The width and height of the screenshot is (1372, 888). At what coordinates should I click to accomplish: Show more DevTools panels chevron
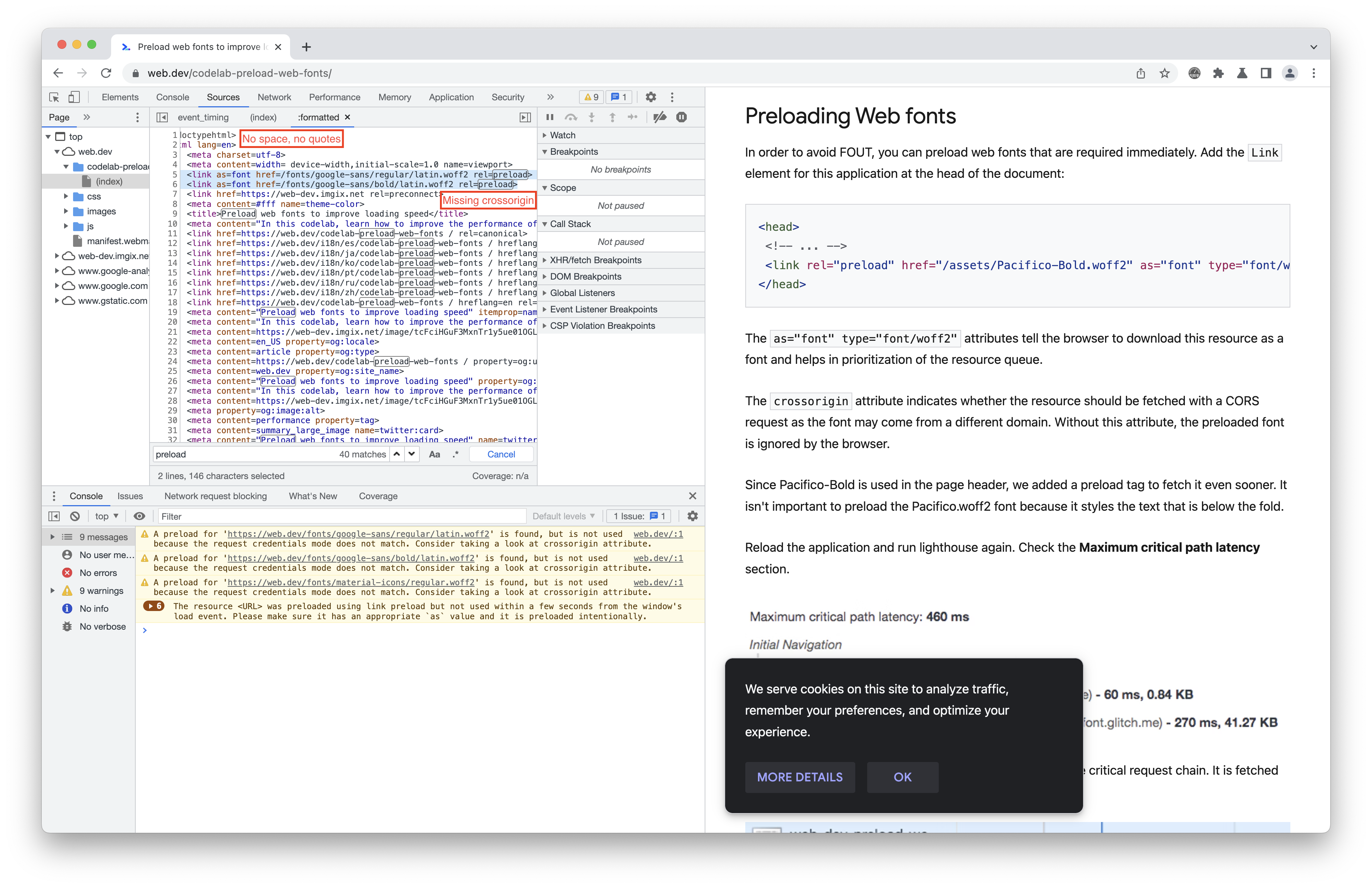(x=551, y=97)
